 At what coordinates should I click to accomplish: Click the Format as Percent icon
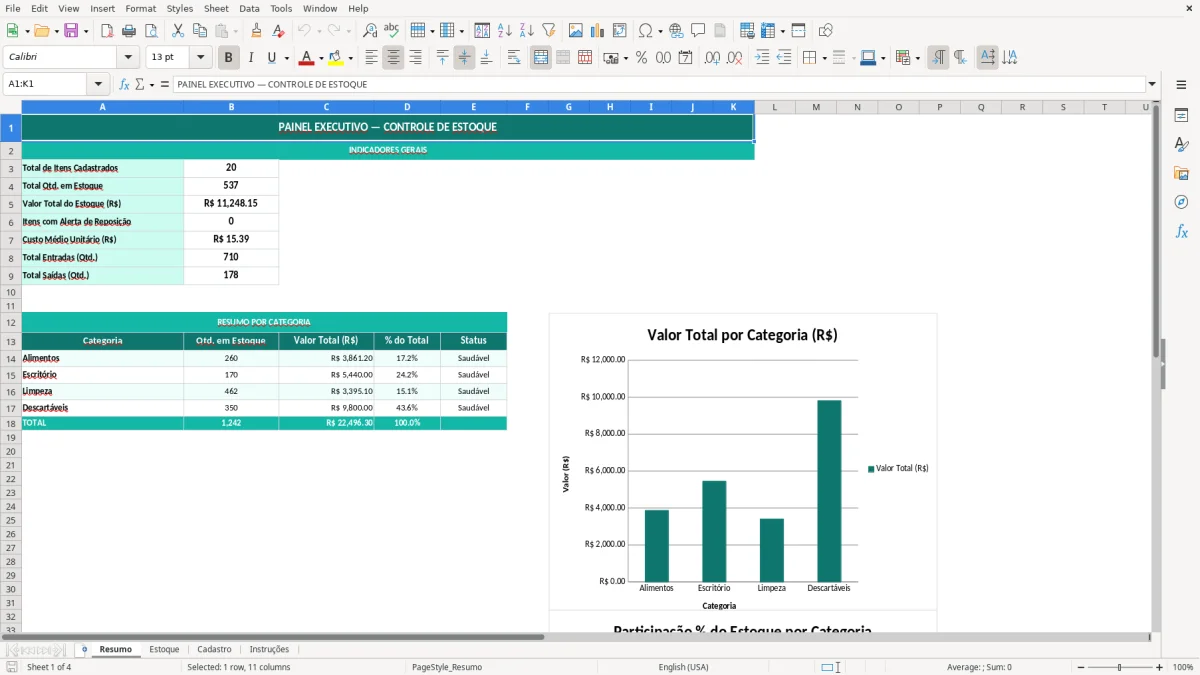pos(641,58)
